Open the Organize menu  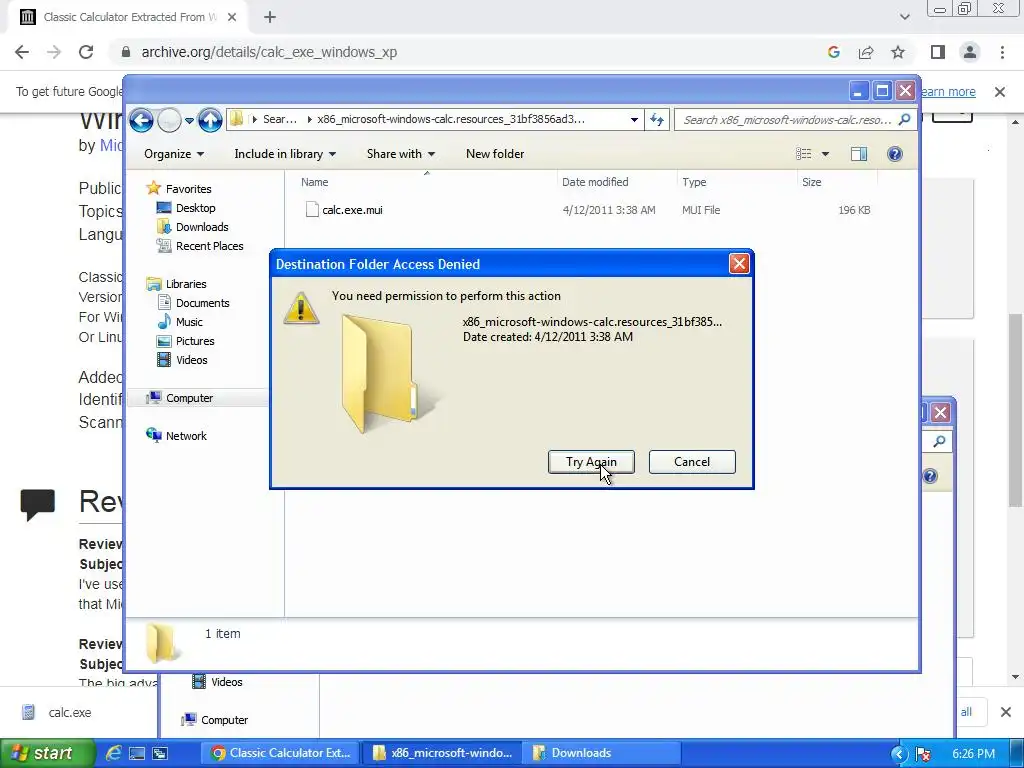tap(174, 154)
